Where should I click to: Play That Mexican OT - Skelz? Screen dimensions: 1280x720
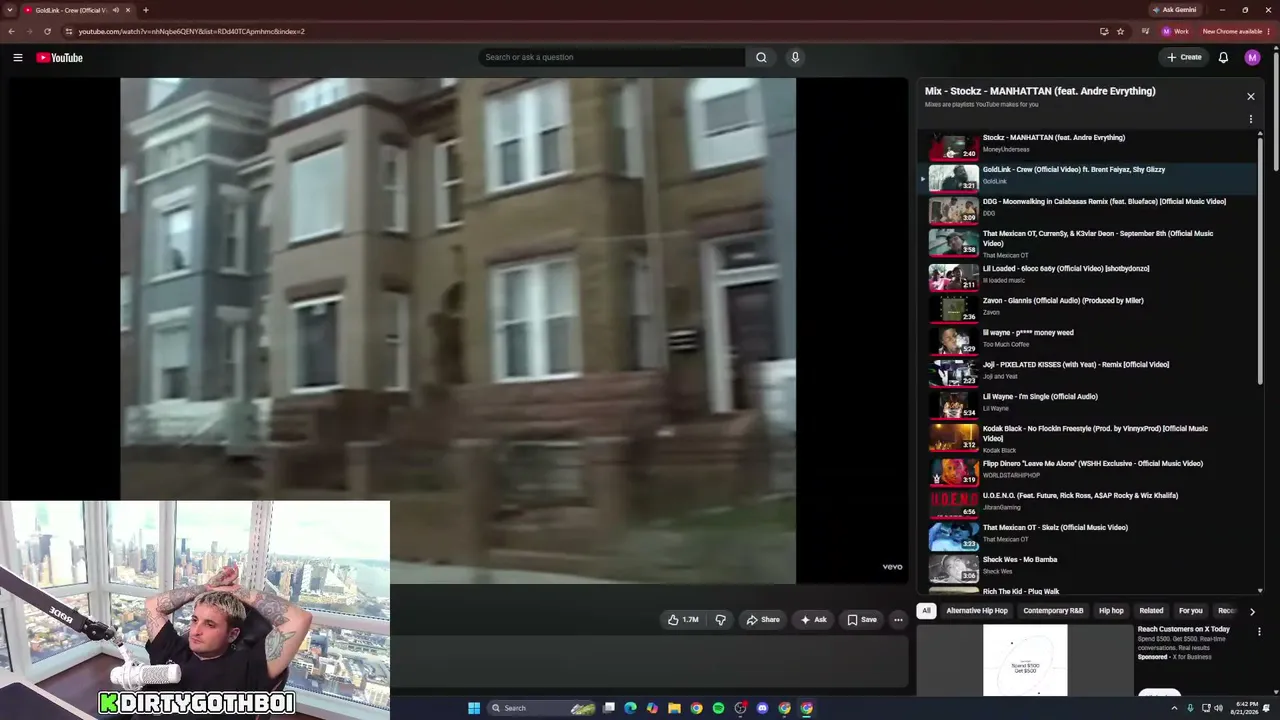[1088, 535]
